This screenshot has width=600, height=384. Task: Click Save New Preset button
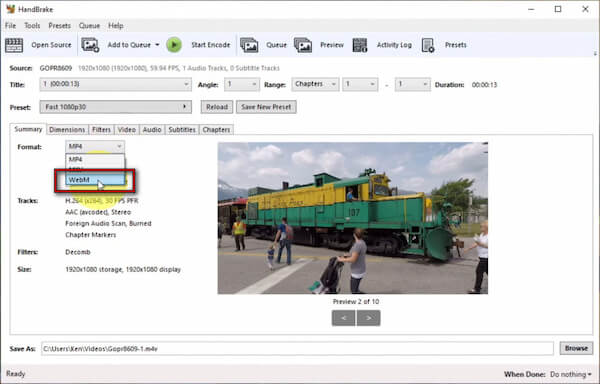click(x=266, y=107)
